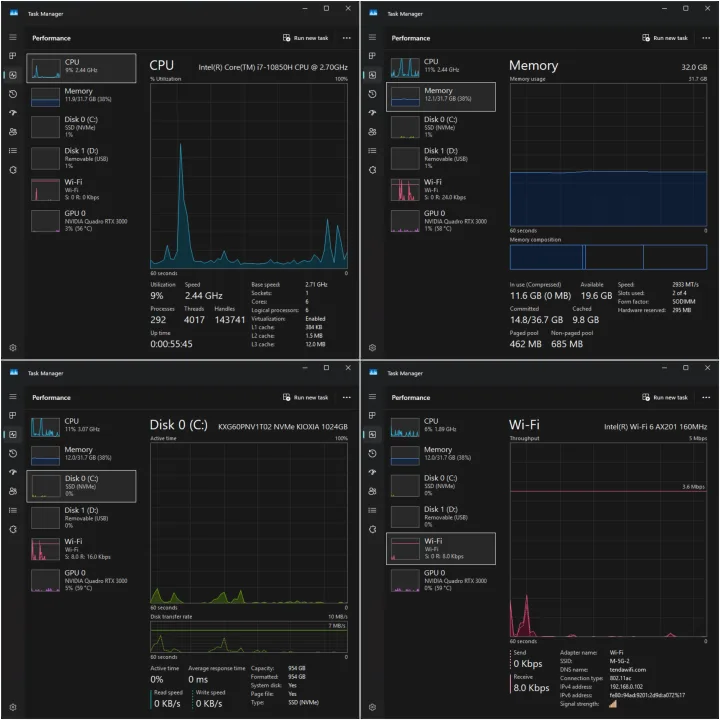
Task: Go to Details icon in Disk 0 window
Action: 13,510
